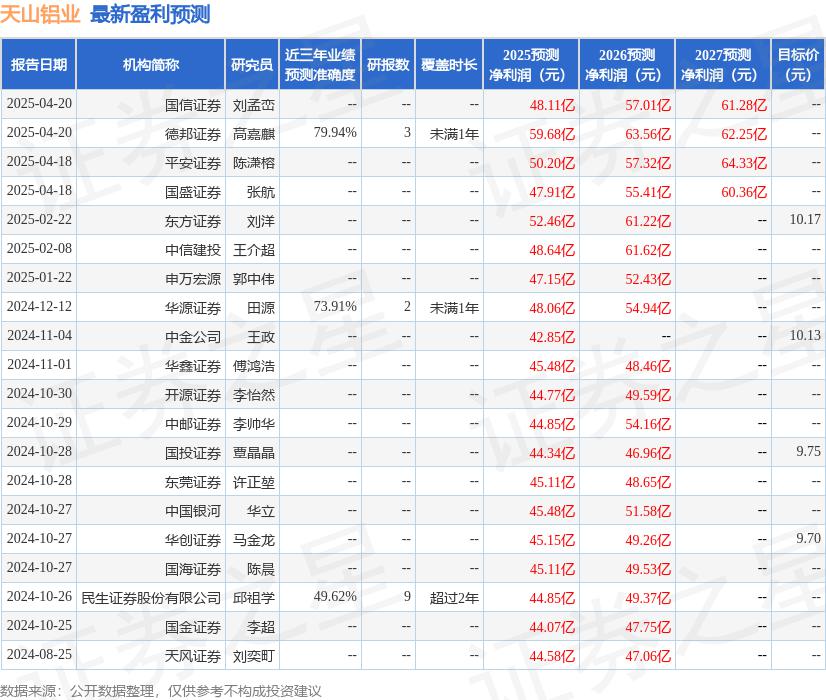Click the 2026预测净利润 column header
This screenshot has width=826, height=700.
[x=627, y=64]
